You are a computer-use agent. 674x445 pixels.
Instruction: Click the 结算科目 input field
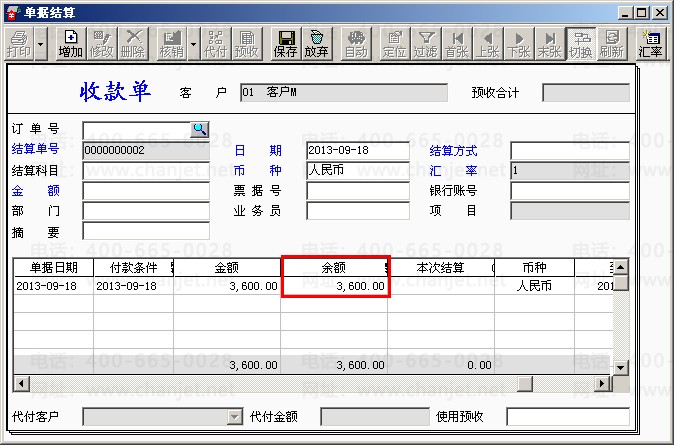(146, 171)
